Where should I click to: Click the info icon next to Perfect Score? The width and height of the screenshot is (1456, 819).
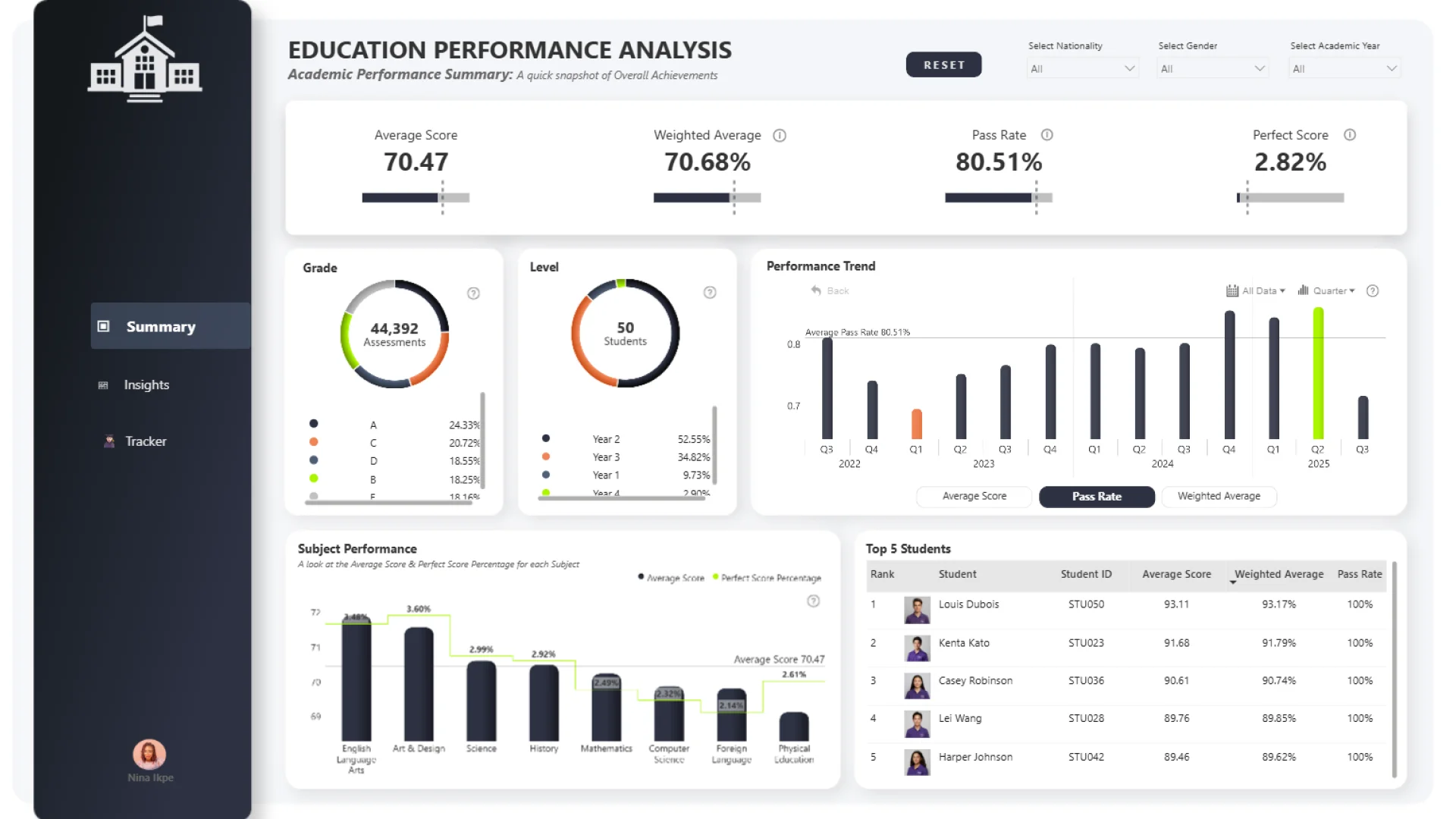(1349, 135)
